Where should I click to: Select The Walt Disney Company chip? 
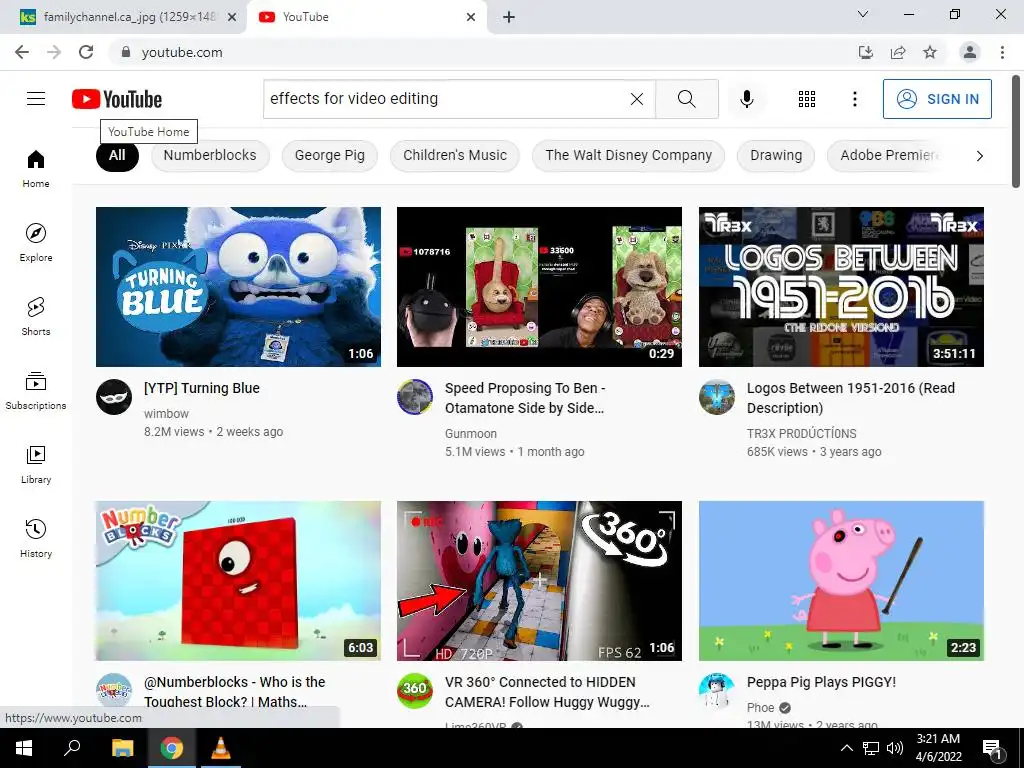628,155
